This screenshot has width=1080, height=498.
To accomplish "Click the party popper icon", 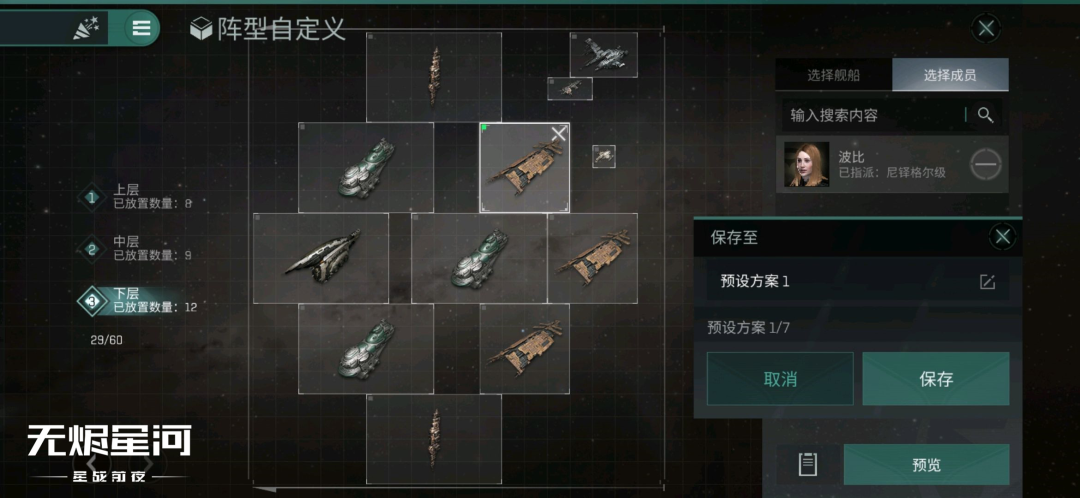I will (87, 28).
